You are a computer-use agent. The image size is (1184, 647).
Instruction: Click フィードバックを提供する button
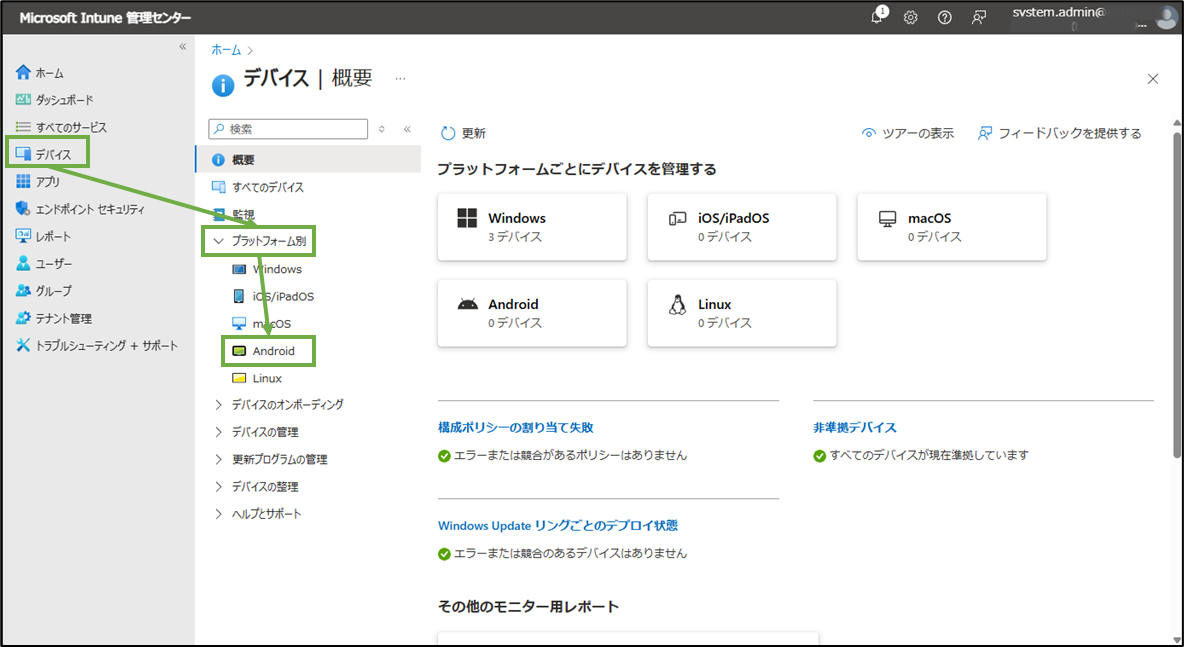coord(1059,133)
